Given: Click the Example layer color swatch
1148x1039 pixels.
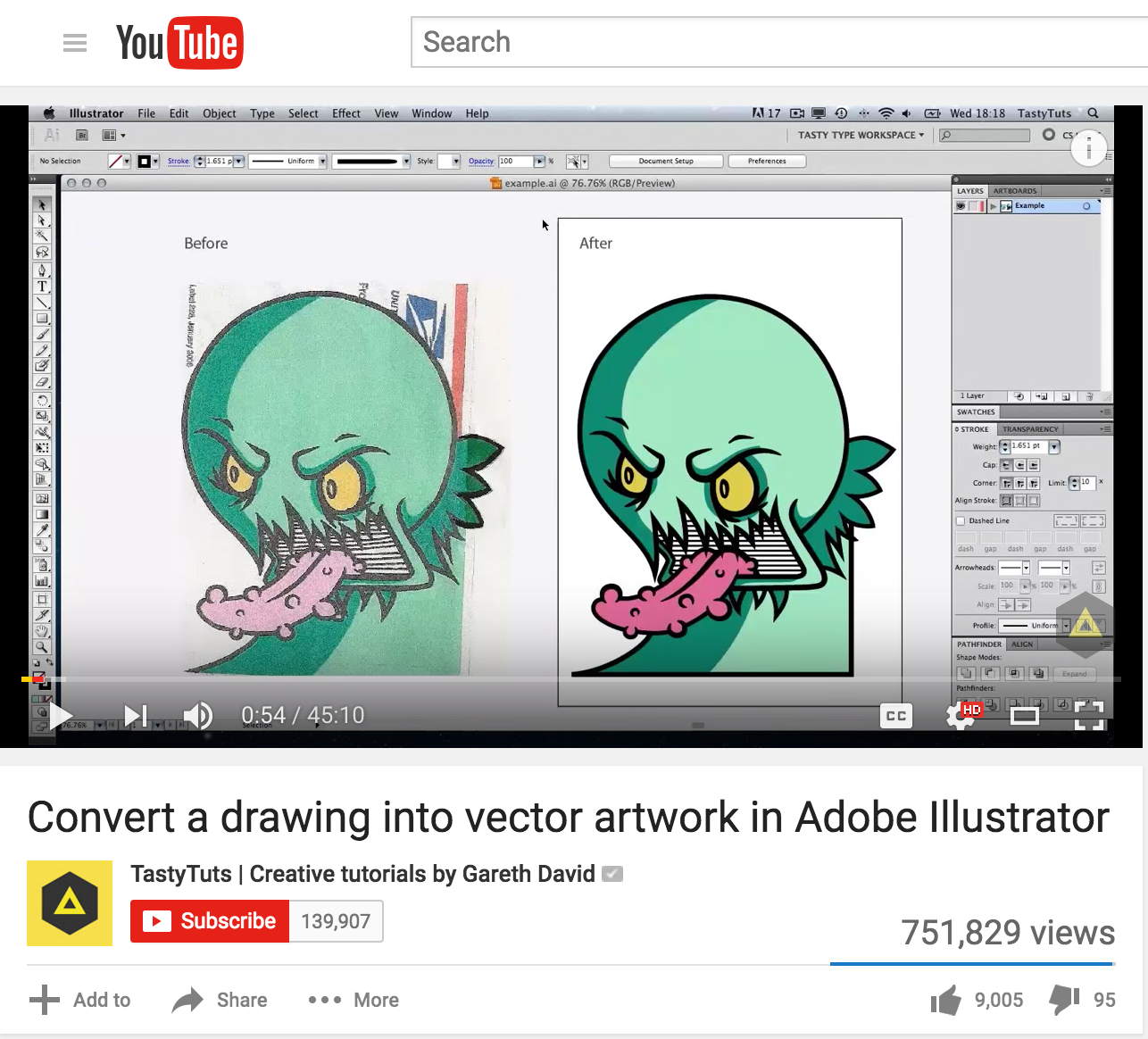Looking at the screenshot, I should (983, 206).
